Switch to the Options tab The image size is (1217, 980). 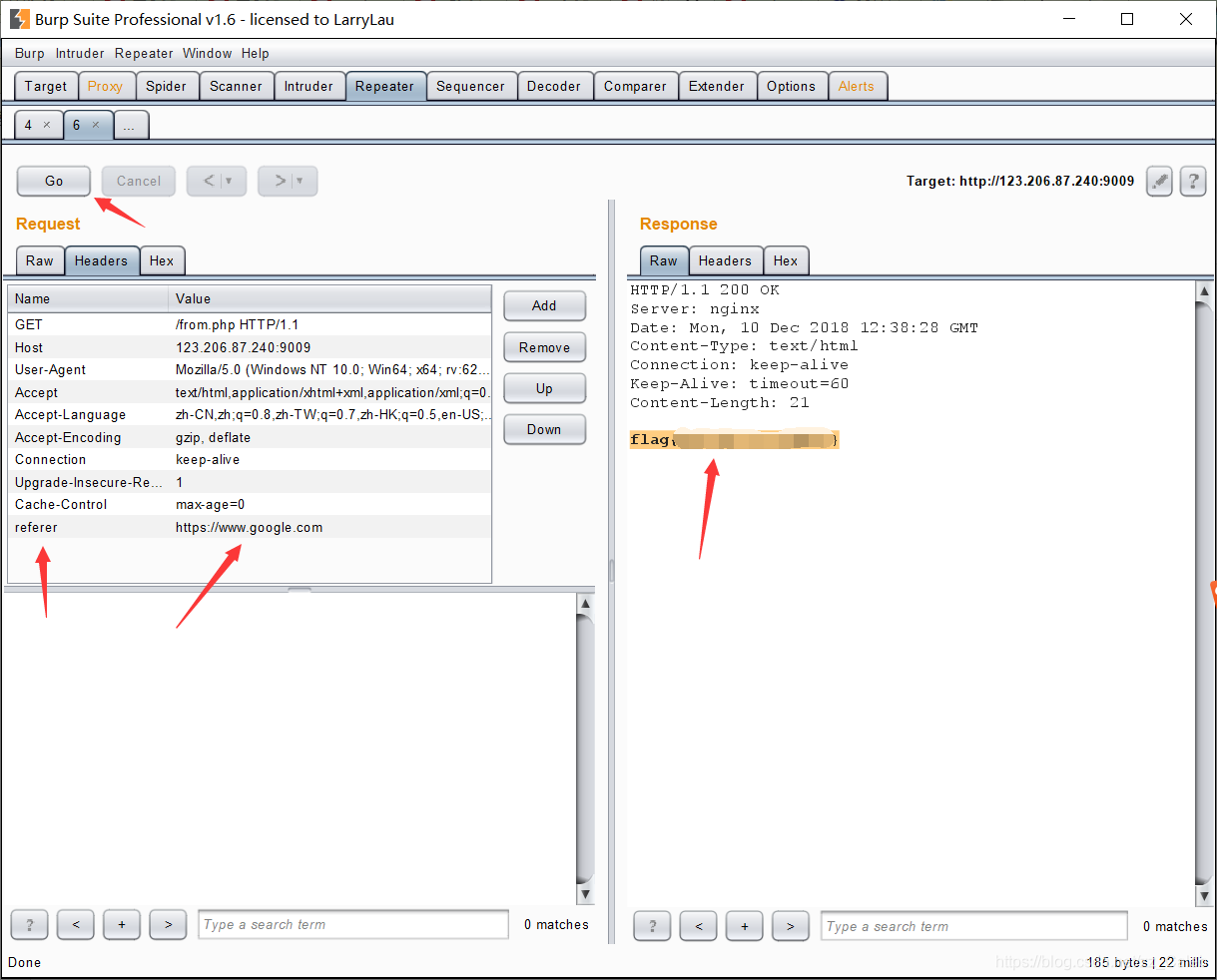(x=791, y=87)
